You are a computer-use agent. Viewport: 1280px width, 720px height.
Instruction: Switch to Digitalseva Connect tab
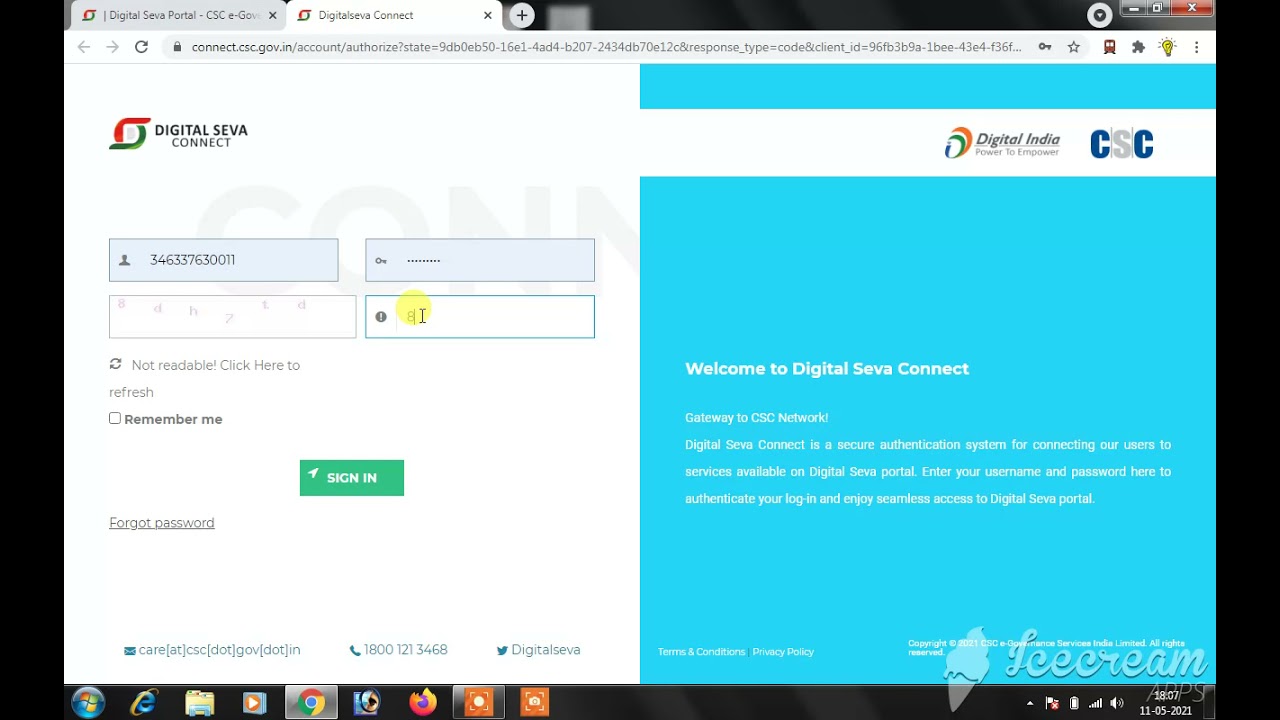click(395, 15)
